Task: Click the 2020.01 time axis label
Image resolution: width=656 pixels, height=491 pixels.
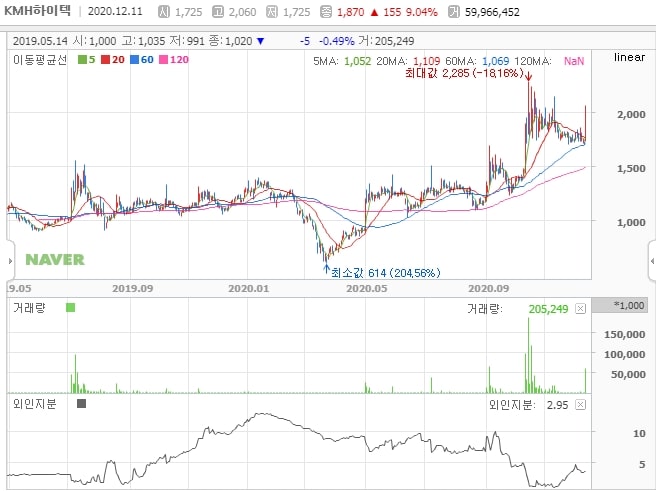Action: (249, 289)
